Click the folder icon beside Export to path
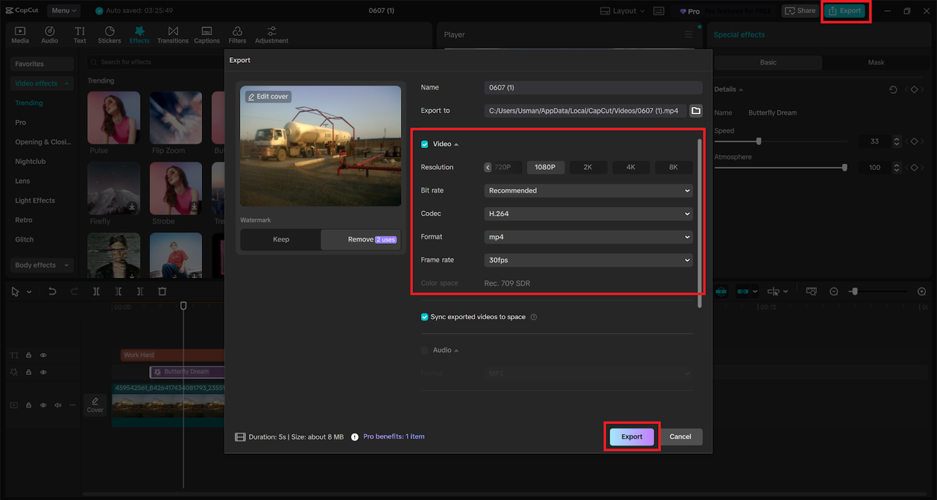The image size is (937, 500). pos(696,111)
